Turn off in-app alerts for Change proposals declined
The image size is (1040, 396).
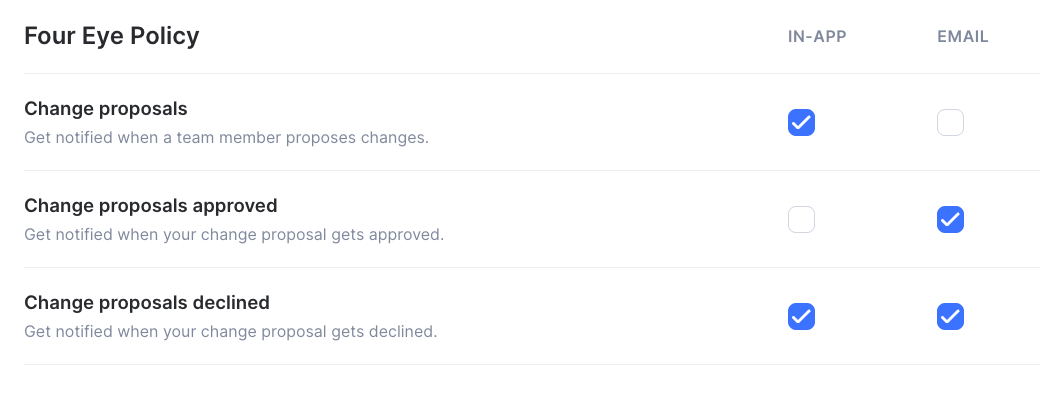(x=801, y=316)
